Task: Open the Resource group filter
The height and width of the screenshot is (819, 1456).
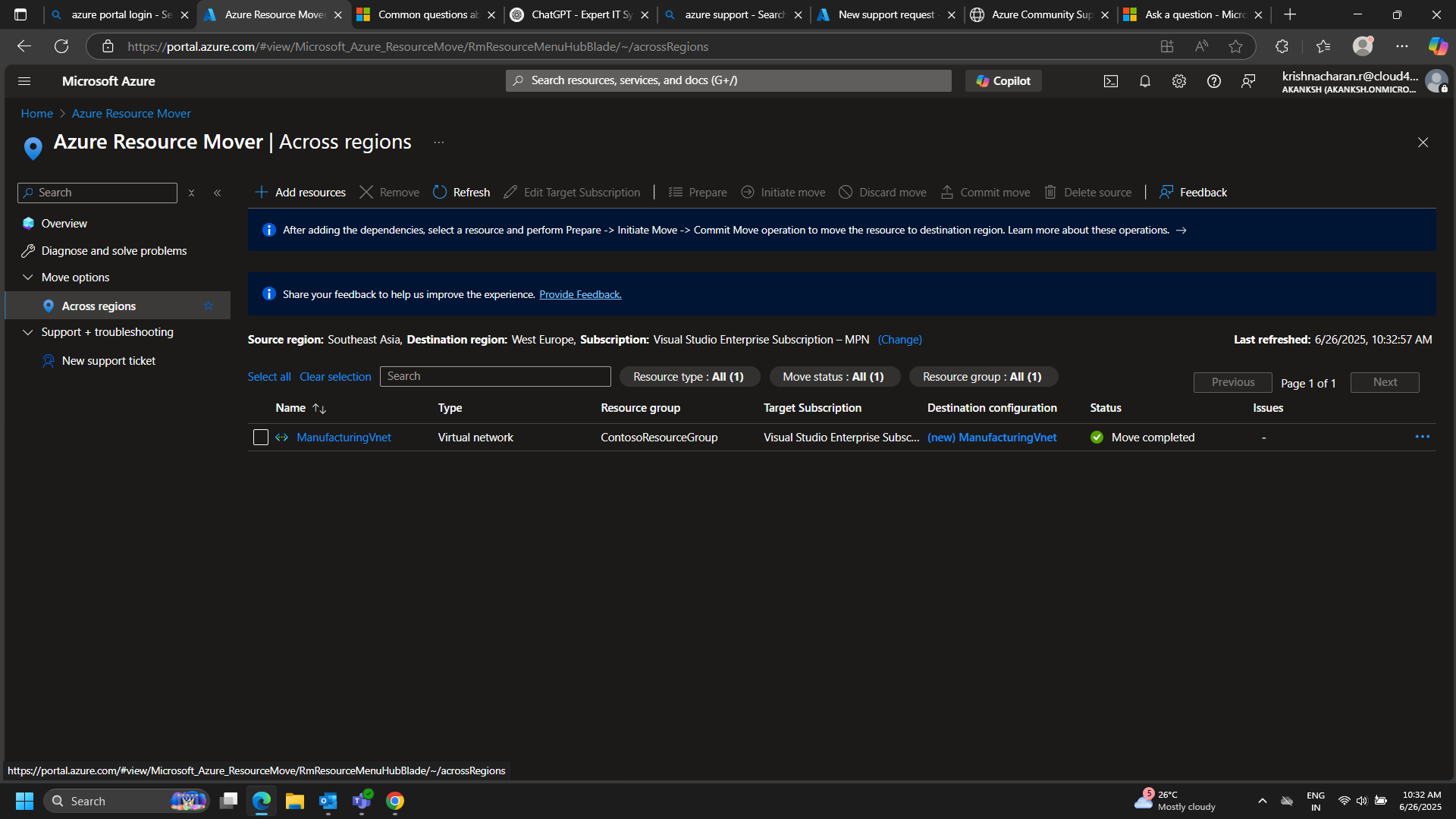Action: click(x=982, y=377)
